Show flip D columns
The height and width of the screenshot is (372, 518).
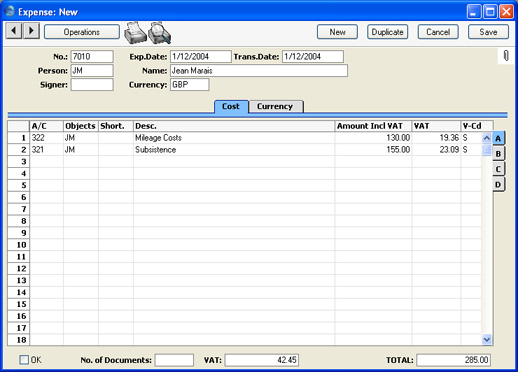(498, 184)
